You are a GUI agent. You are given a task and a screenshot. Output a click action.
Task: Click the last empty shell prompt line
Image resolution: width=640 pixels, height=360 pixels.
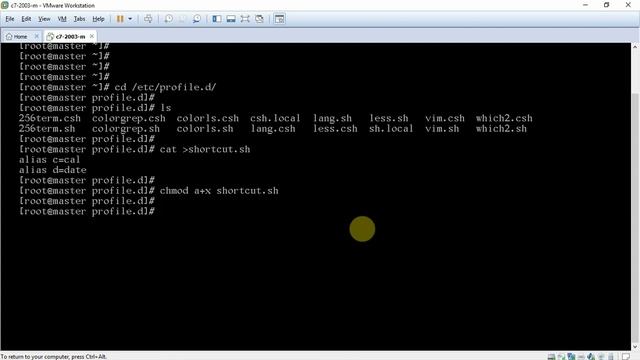pyautogui.click(x=87, y=211)
